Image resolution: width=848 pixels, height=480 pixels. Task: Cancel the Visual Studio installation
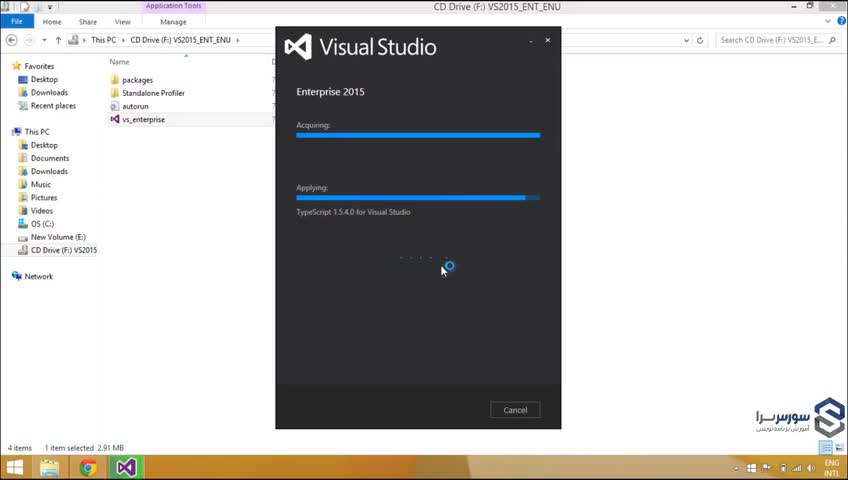tap(515, 410)
